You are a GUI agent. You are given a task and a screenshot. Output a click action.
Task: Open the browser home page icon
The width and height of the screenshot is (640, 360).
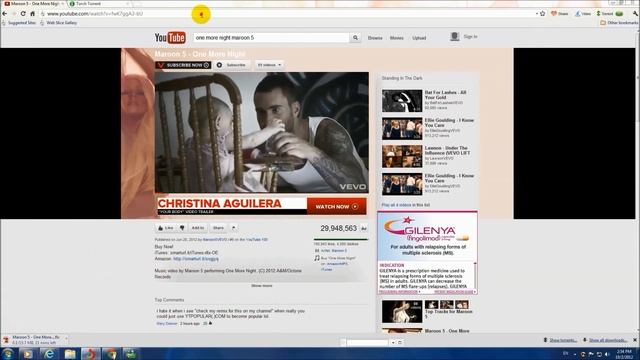pyautogui.click(x=33, y=13)
